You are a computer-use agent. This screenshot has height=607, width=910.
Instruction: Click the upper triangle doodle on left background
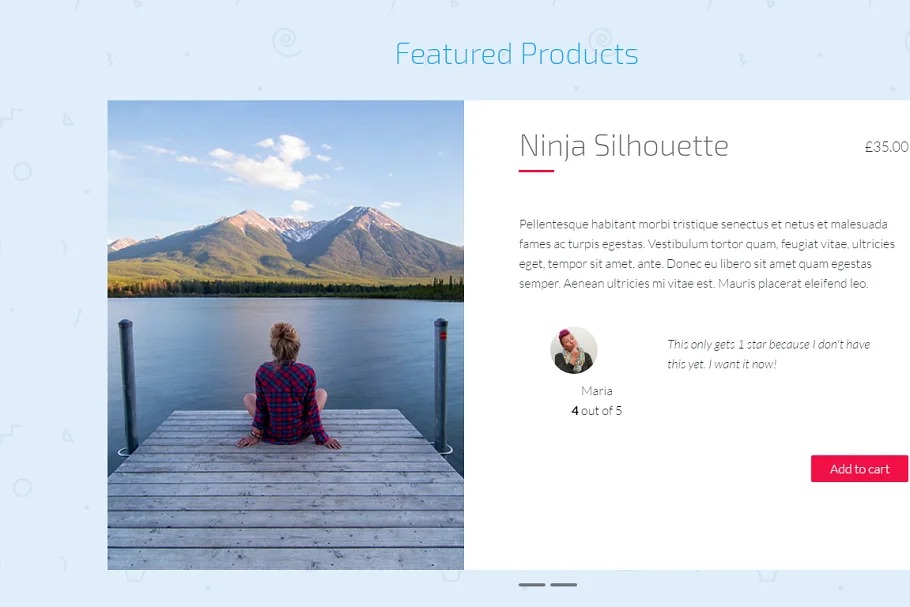pyautogui.click(x=68, y=120)
